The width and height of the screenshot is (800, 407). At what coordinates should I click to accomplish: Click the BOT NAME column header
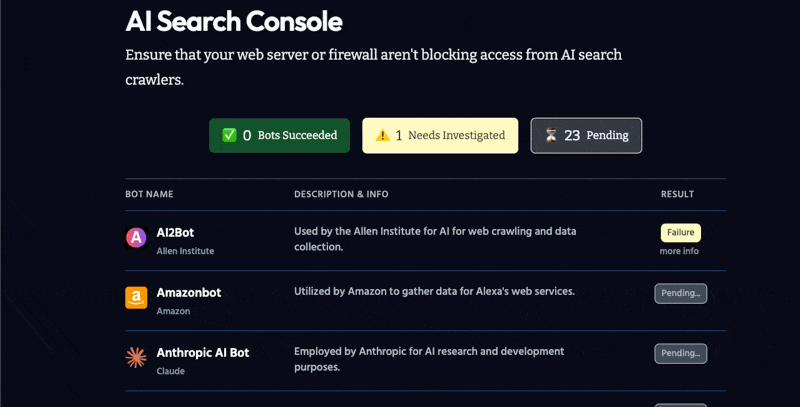pyautogui.click(x=149, y=194)
